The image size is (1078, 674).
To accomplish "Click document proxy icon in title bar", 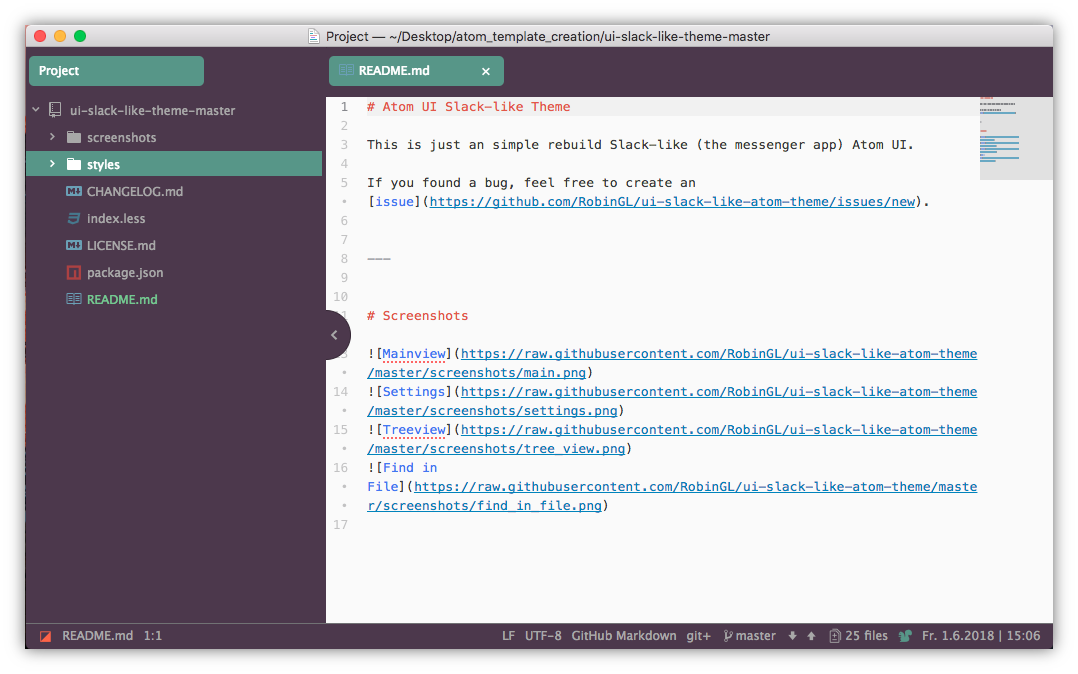I will click(314, 36).
